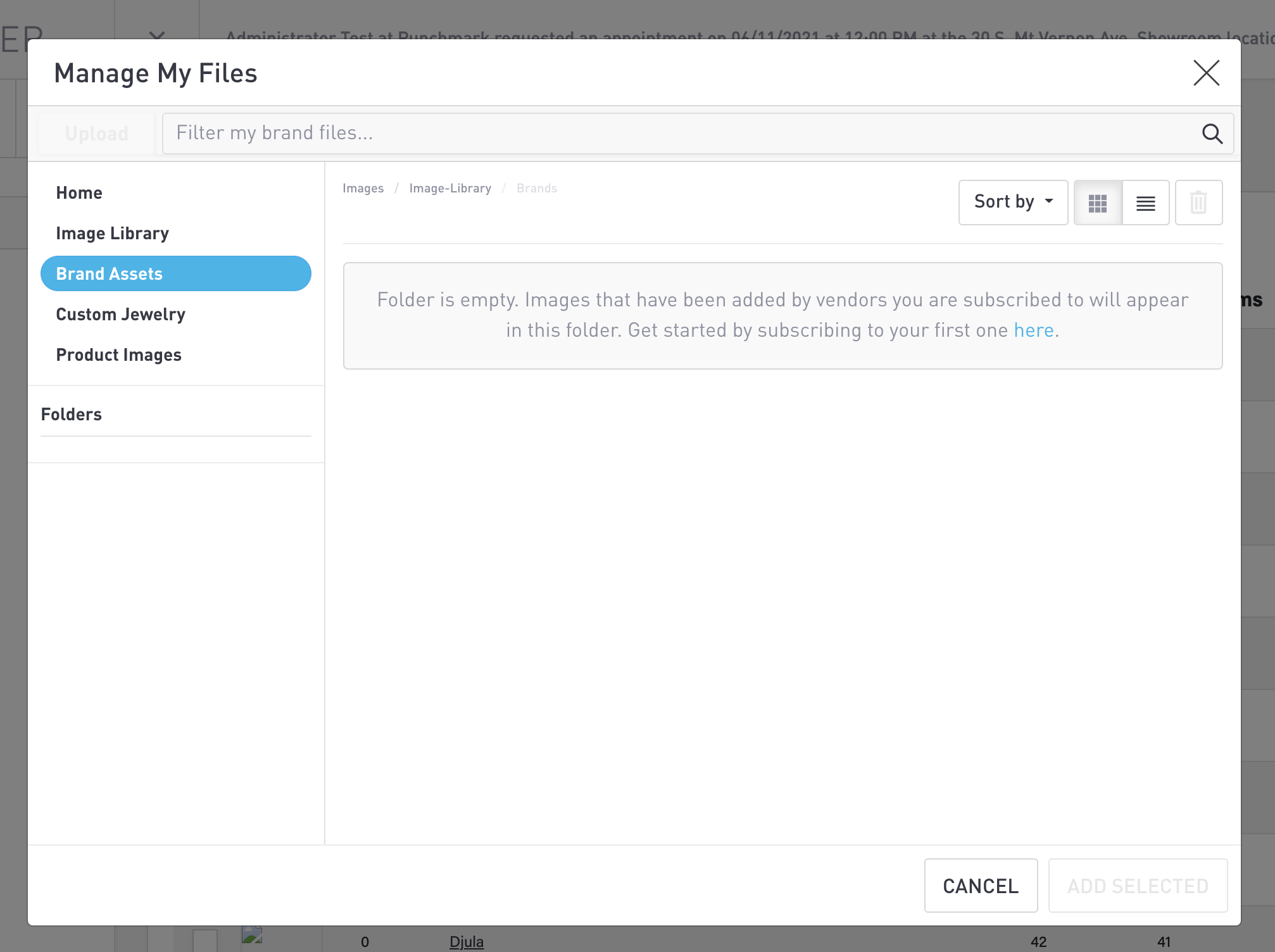Click Images breadcrumb link
The image size is (1275, 952).
click(363, 189)
